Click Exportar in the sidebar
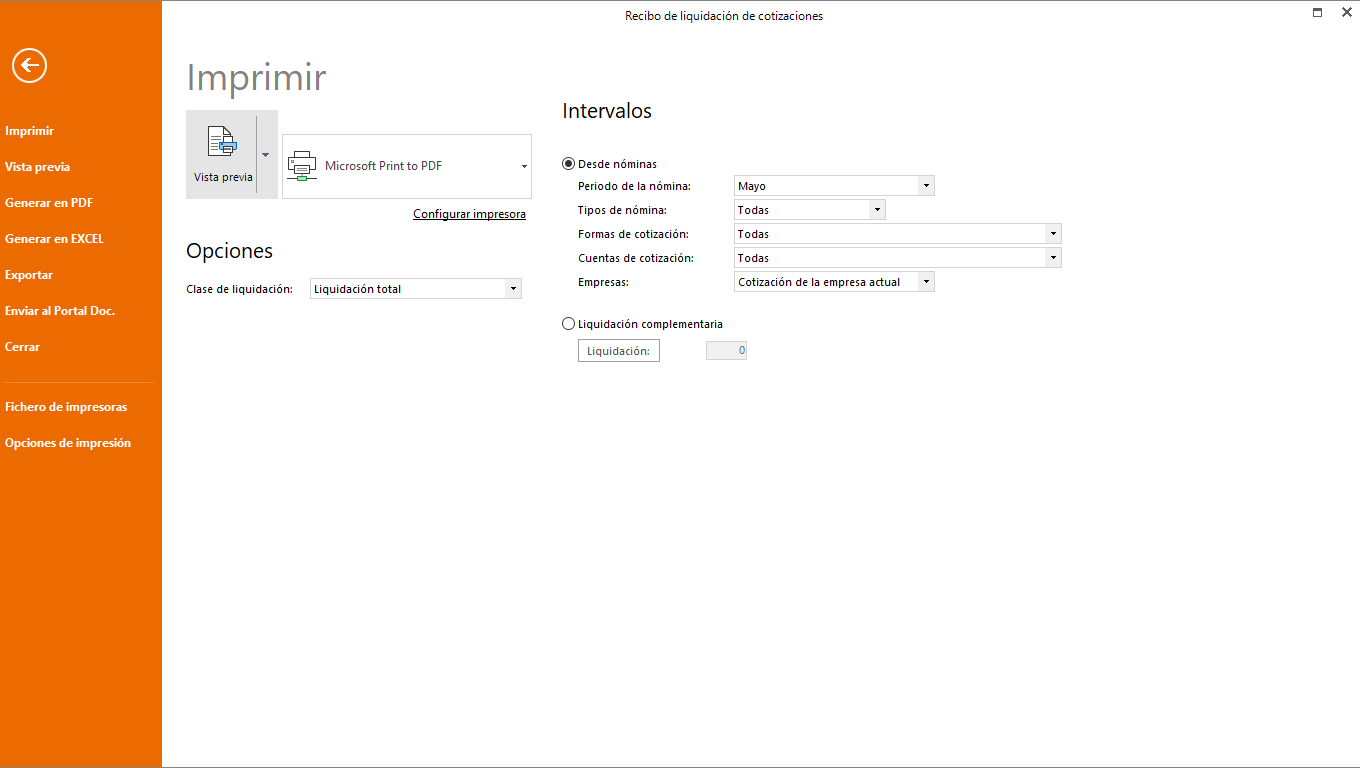This screenshot has height=768, width=1360. pos(29,275)
